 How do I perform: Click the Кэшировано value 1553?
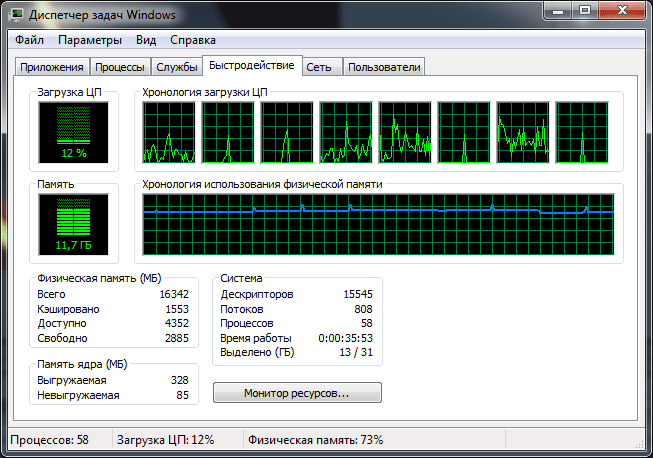(x=177, y=309)
